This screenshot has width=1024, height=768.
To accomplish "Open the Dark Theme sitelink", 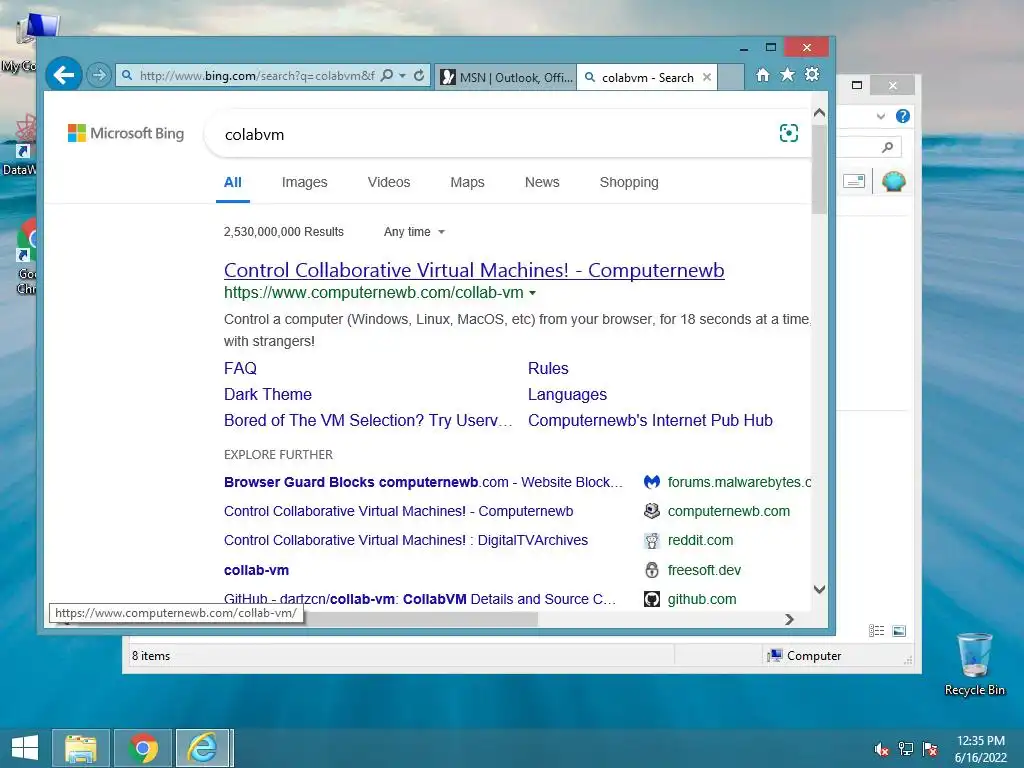I will (268, 394).
